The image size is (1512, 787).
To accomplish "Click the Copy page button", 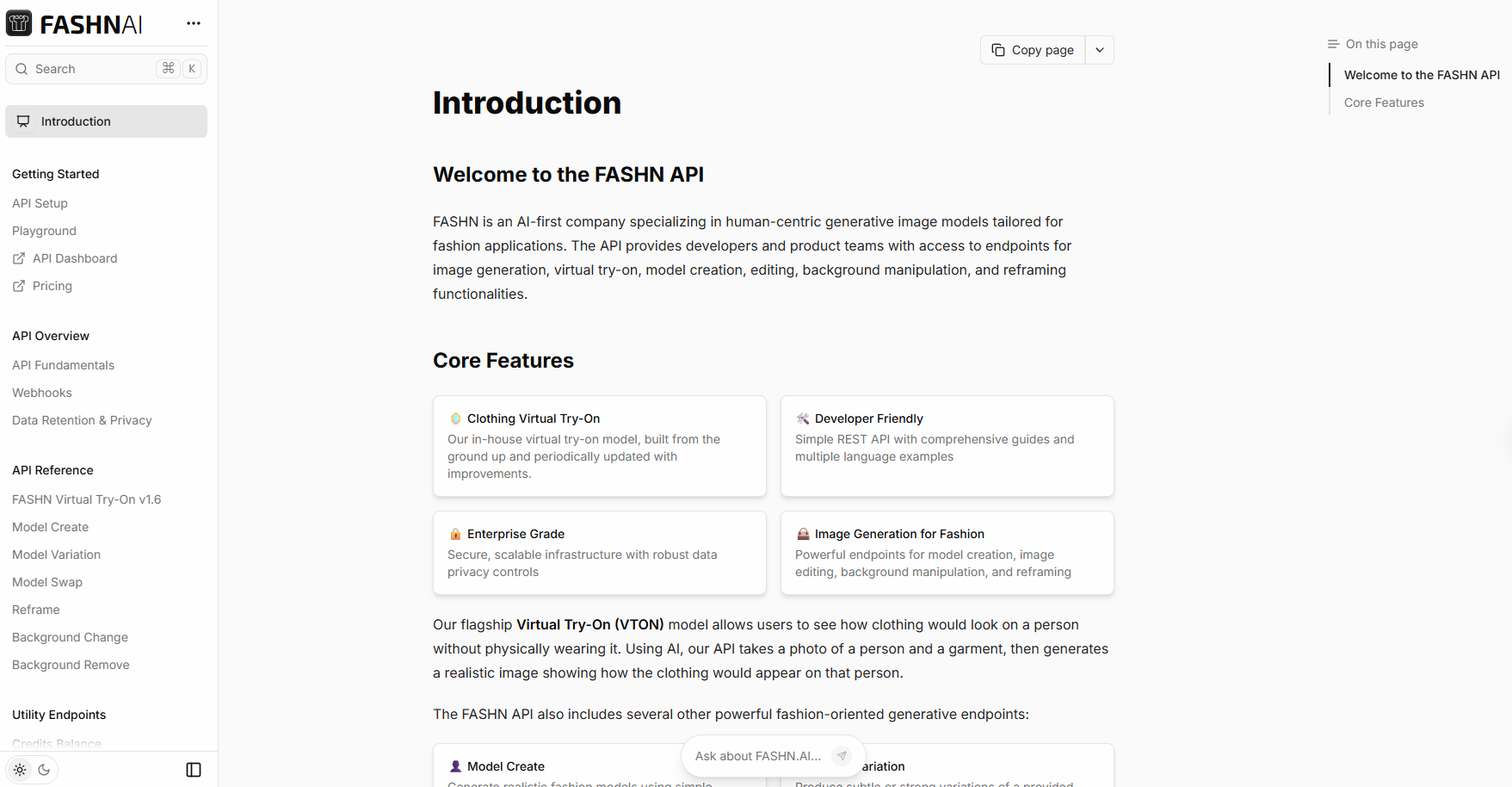I will [x=1033, y=50].
